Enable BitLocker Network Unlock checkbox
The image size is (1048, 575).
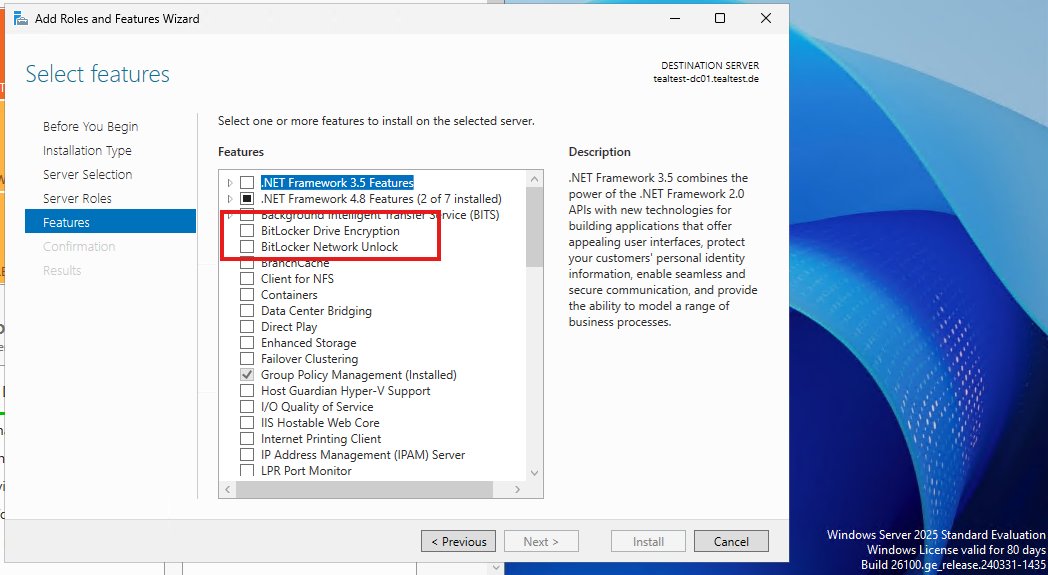247,247
